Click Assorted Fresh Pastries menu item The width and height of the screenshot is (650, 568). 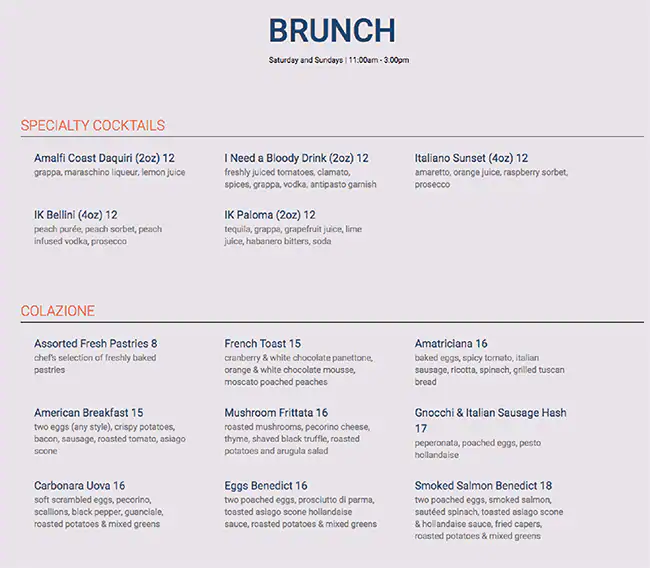tap(95, 344)
